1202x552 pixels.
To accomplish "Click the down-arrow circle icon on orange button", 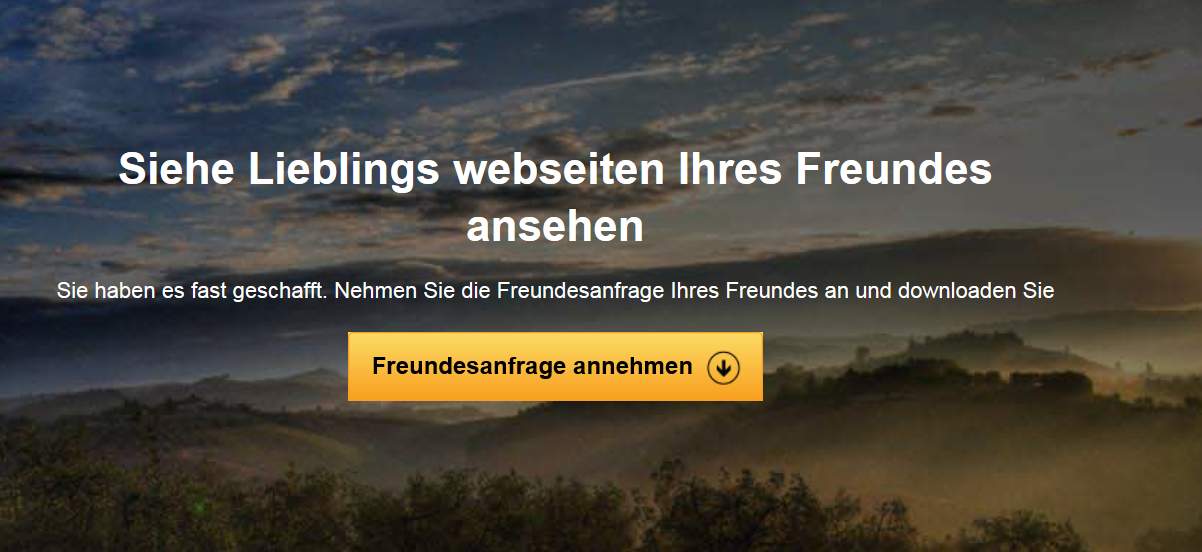I will (x=723, y=368).
